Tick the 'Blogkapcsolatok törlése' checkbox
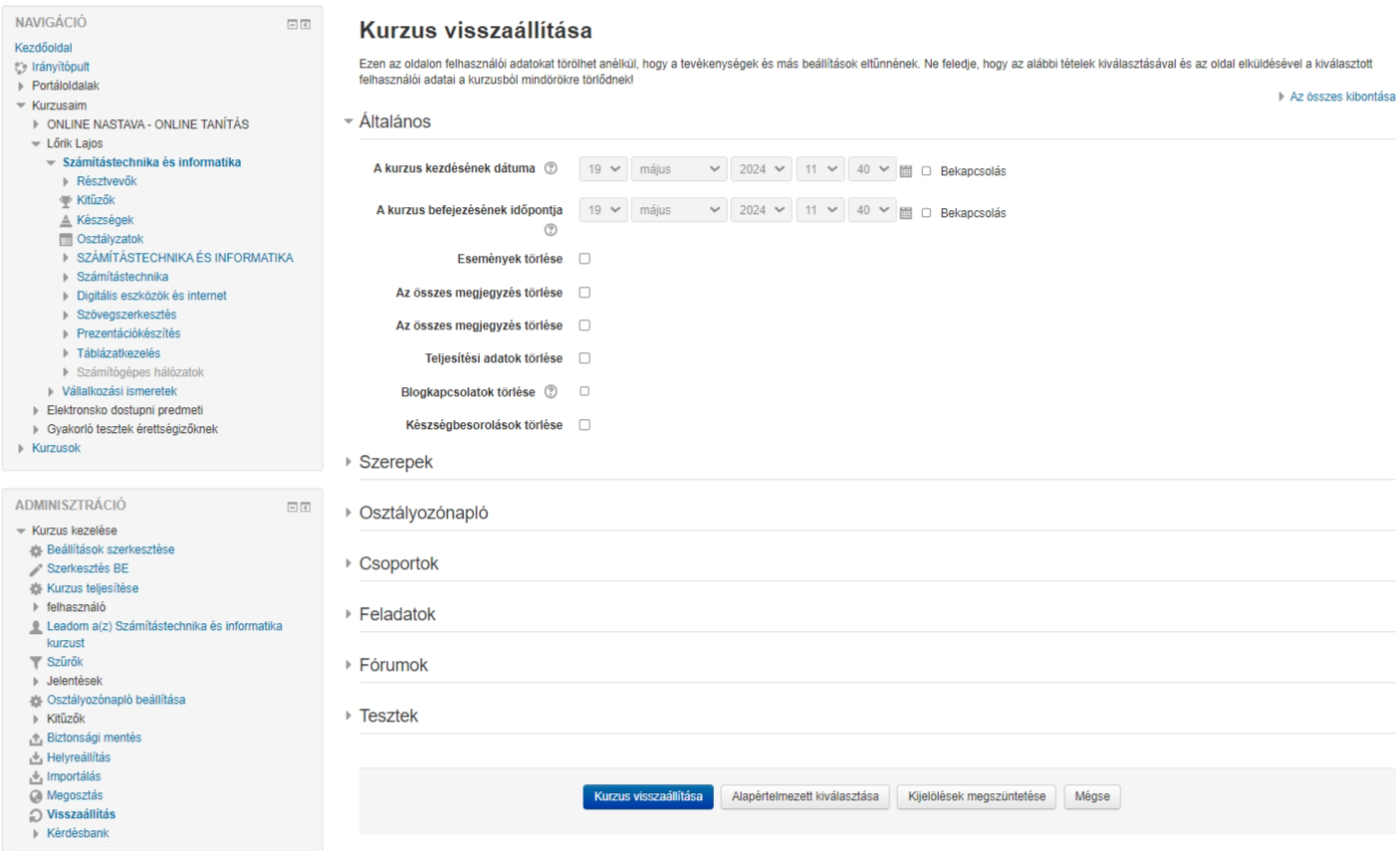The width and height of the screenshot is (1400, 851). point(584,391)
